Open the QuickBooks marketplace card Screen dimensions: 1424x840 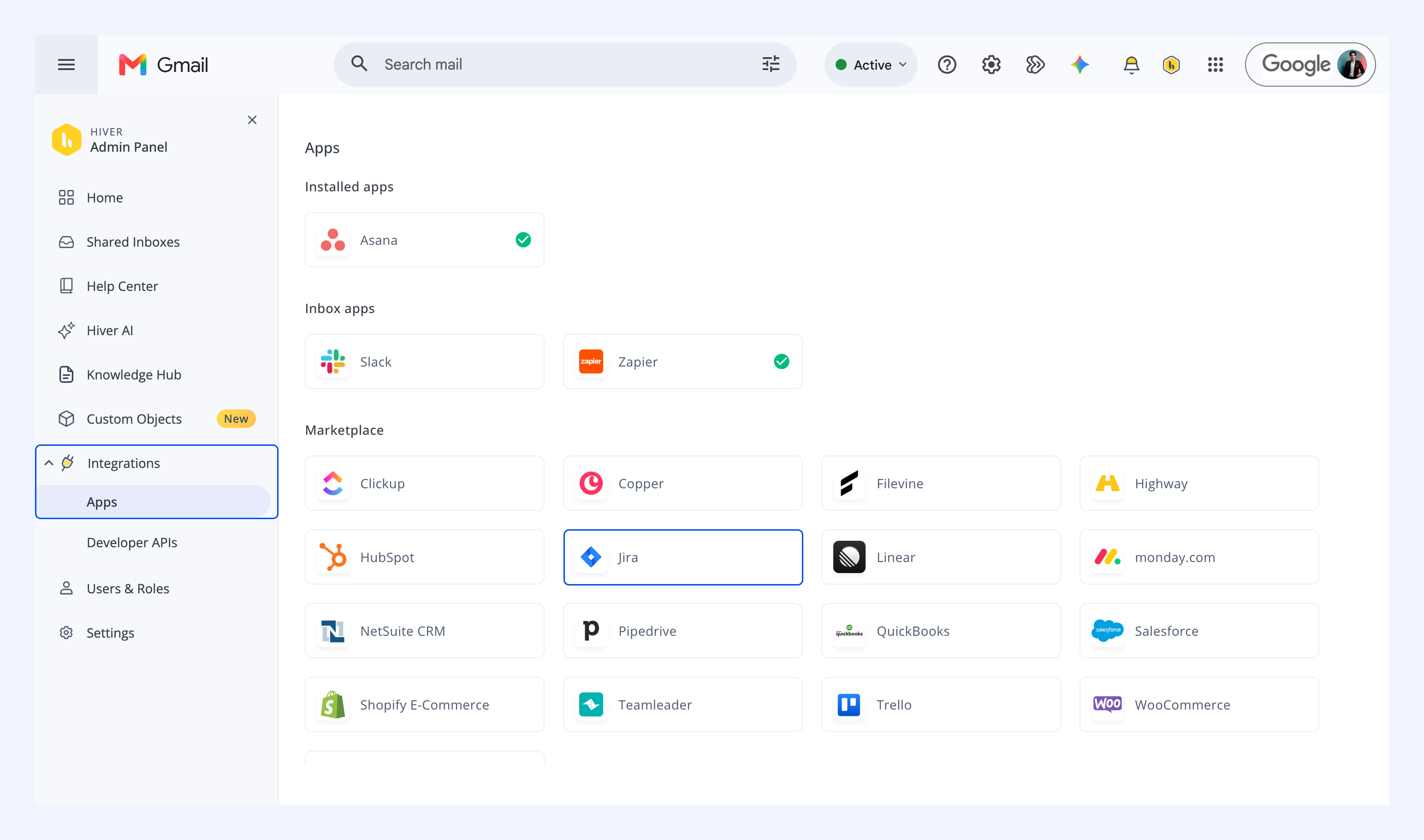point(941,631)
